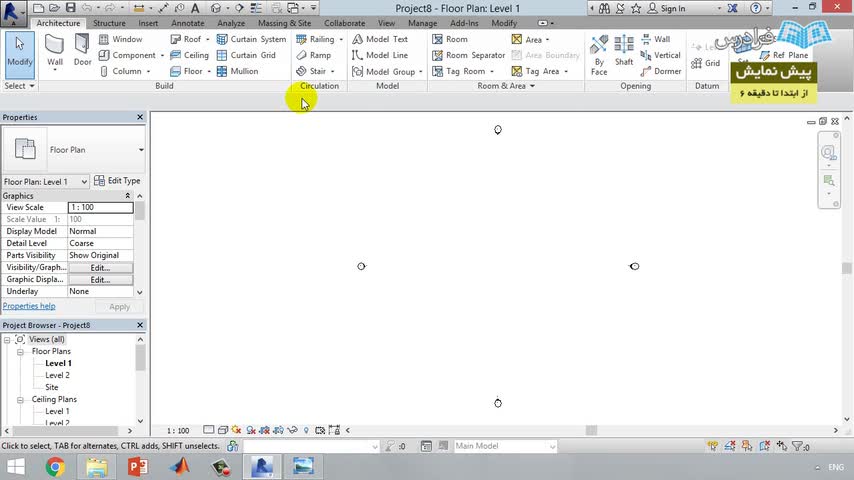Collapse the Ceiling Plans tree node

[20, 400]
